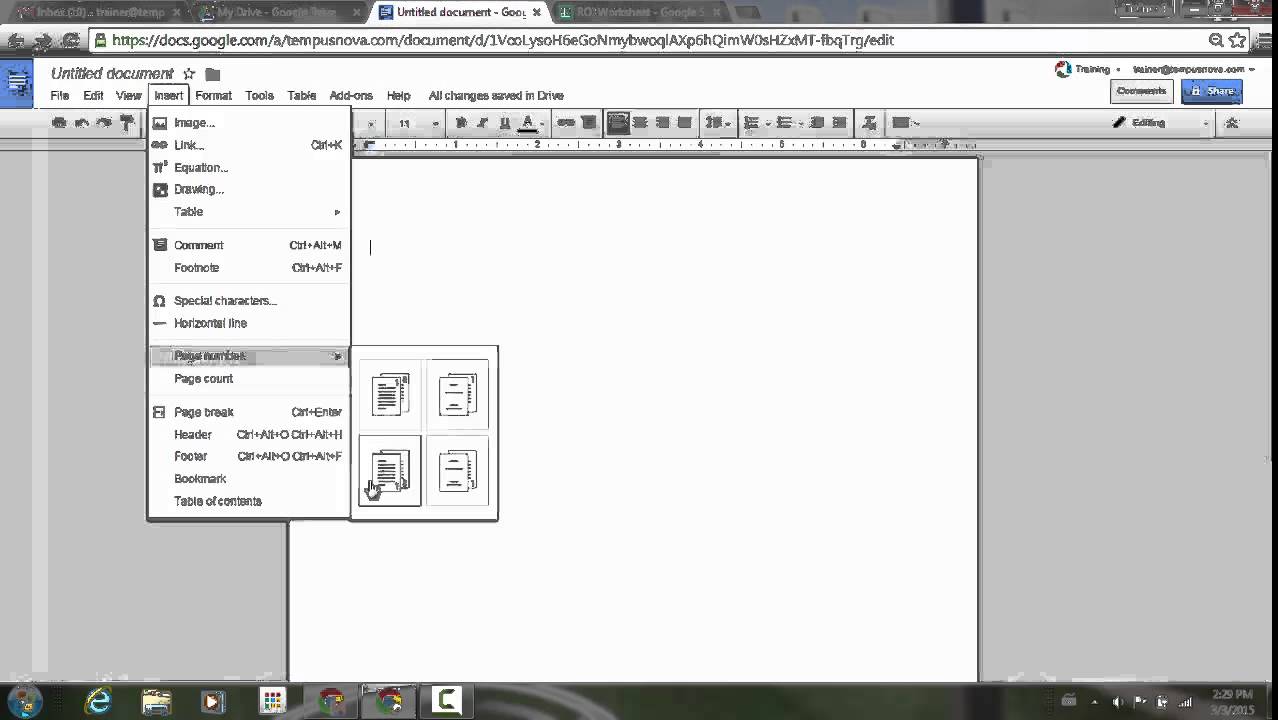Star the Untitled document
This screenshot has width=1278, height=720.
[x=189, y=74]
